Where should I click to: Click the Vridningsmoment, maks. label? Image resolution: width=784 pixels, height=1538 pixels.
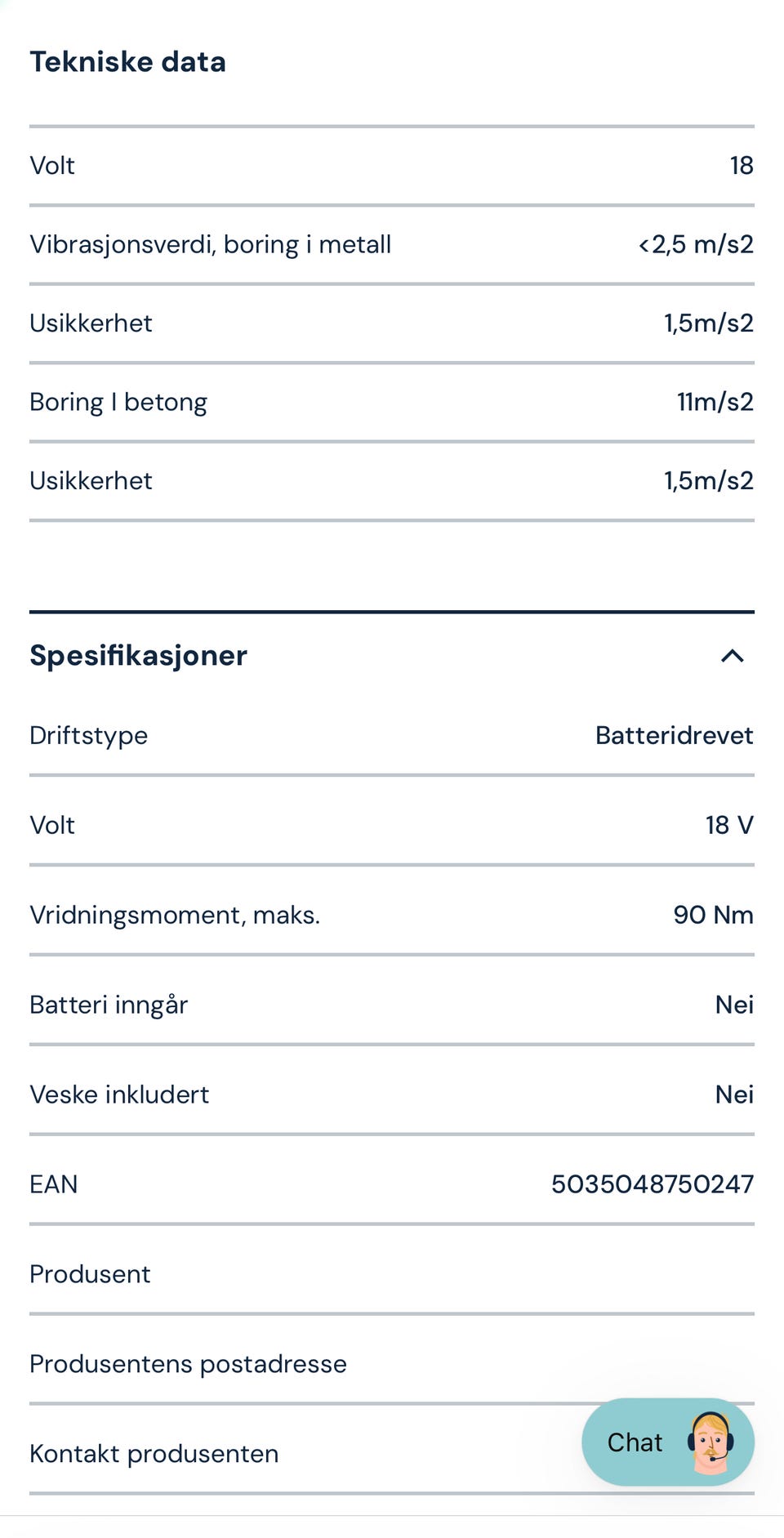tap(175, 915)
